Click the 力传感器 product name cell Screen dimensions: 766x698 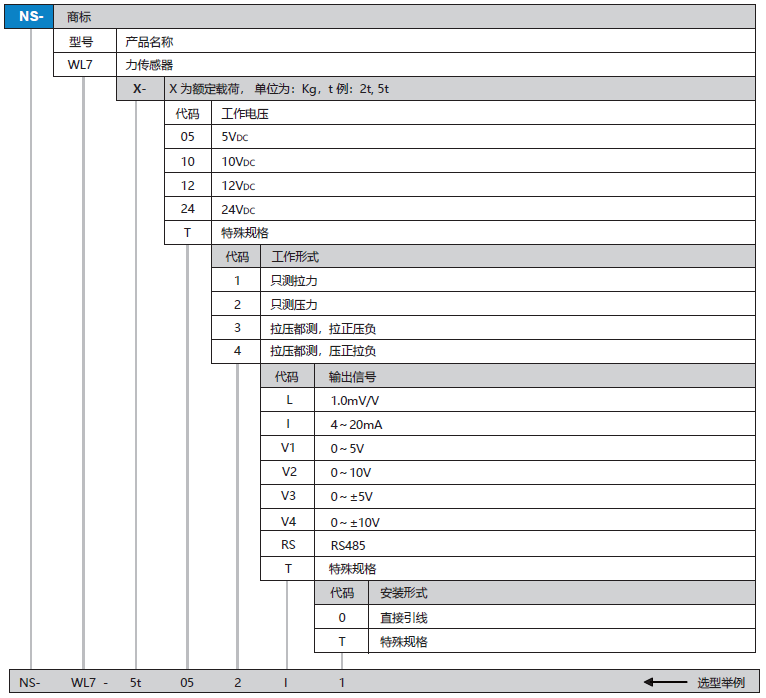tap(149, 65)
